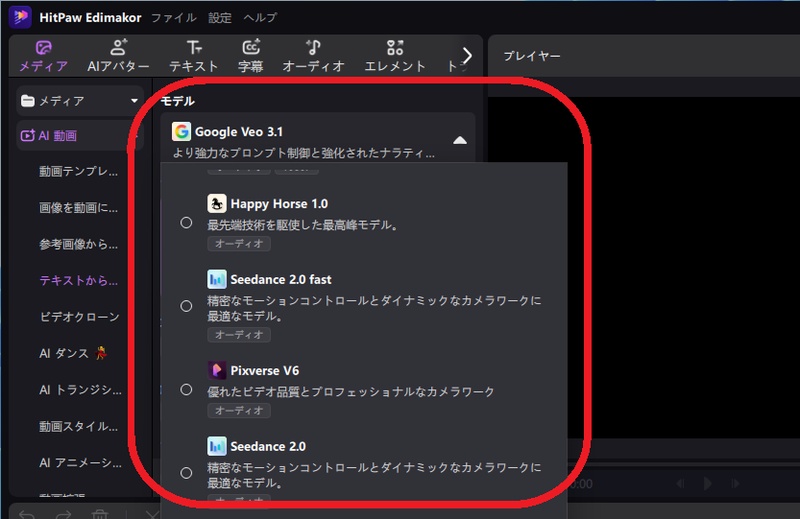
Task: Click the Seedance 2.0 fast chart icon
Action: click(216, 279)
